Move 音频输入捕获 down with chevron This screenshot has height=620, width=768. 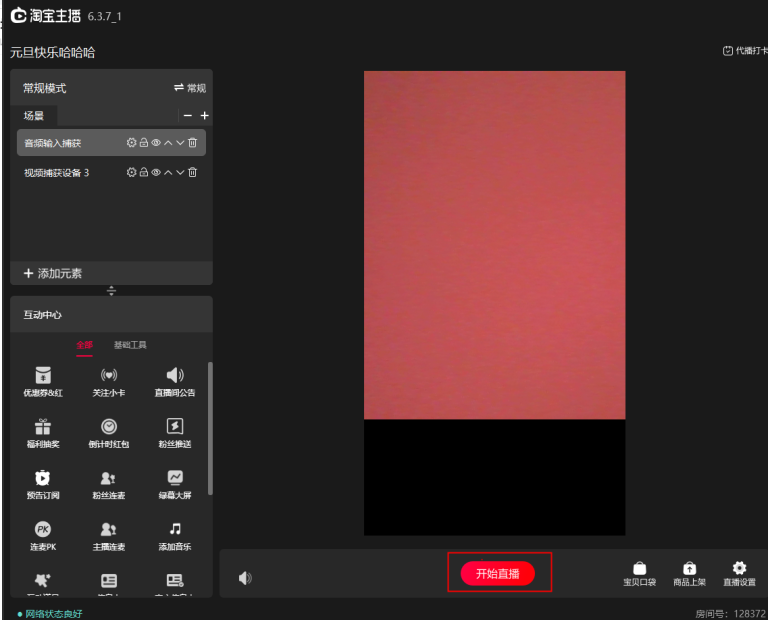[x=180, y=143]
